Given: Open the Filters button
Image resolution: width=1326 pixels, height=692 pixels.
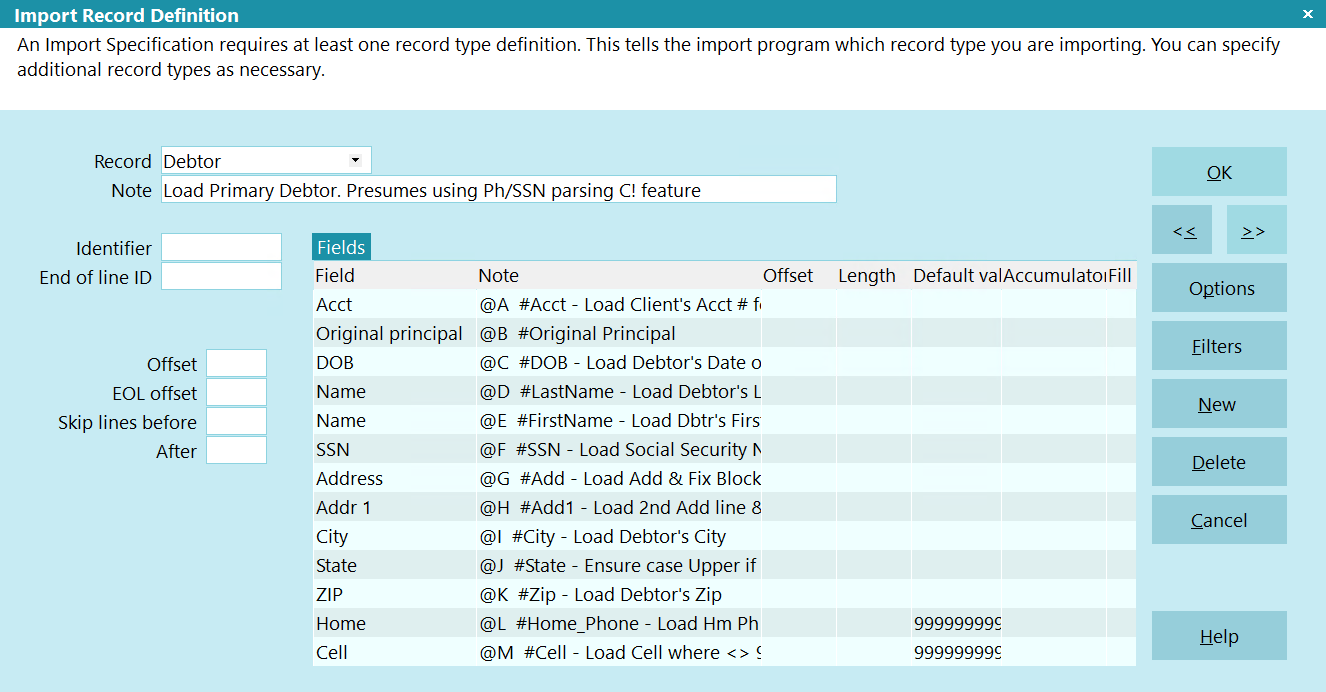Looking at the screenshot, I should pos(1219,346).
